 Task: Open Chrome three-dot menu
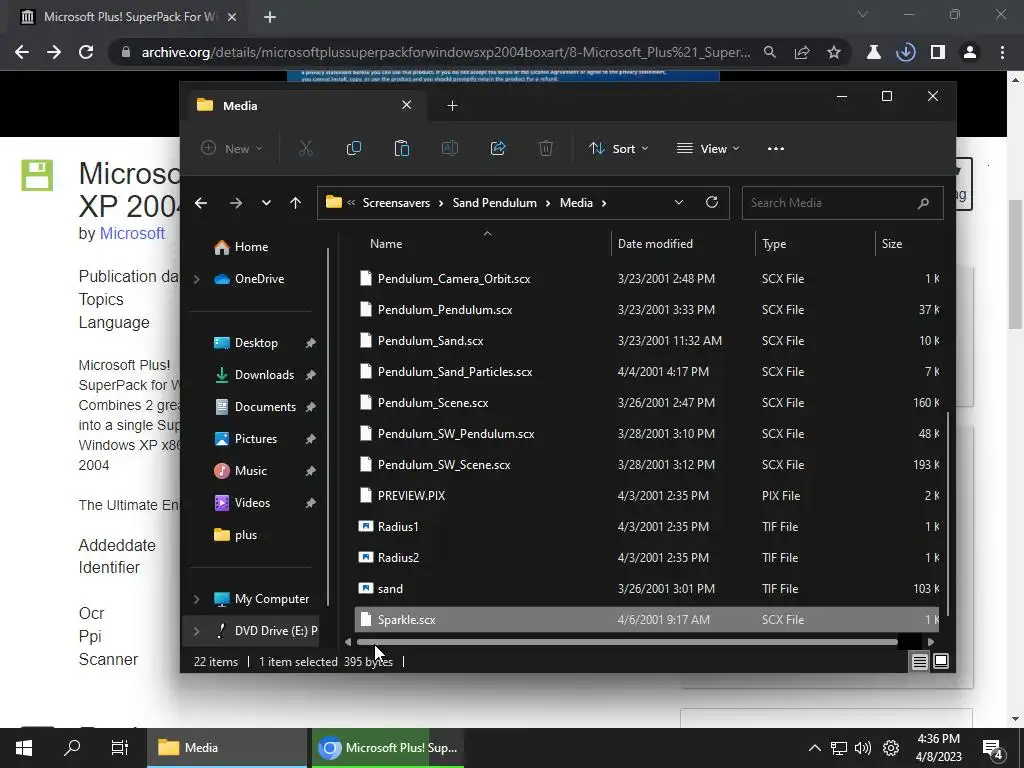tap(1002, 52)
